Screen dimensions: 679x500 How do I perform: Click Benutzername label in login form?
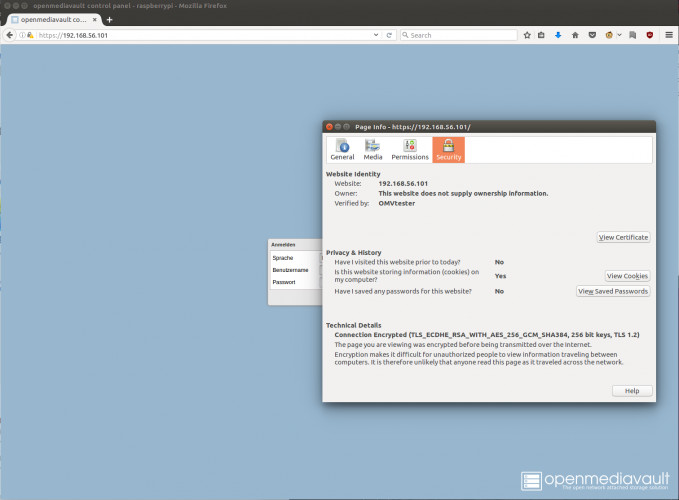point(290,270)
